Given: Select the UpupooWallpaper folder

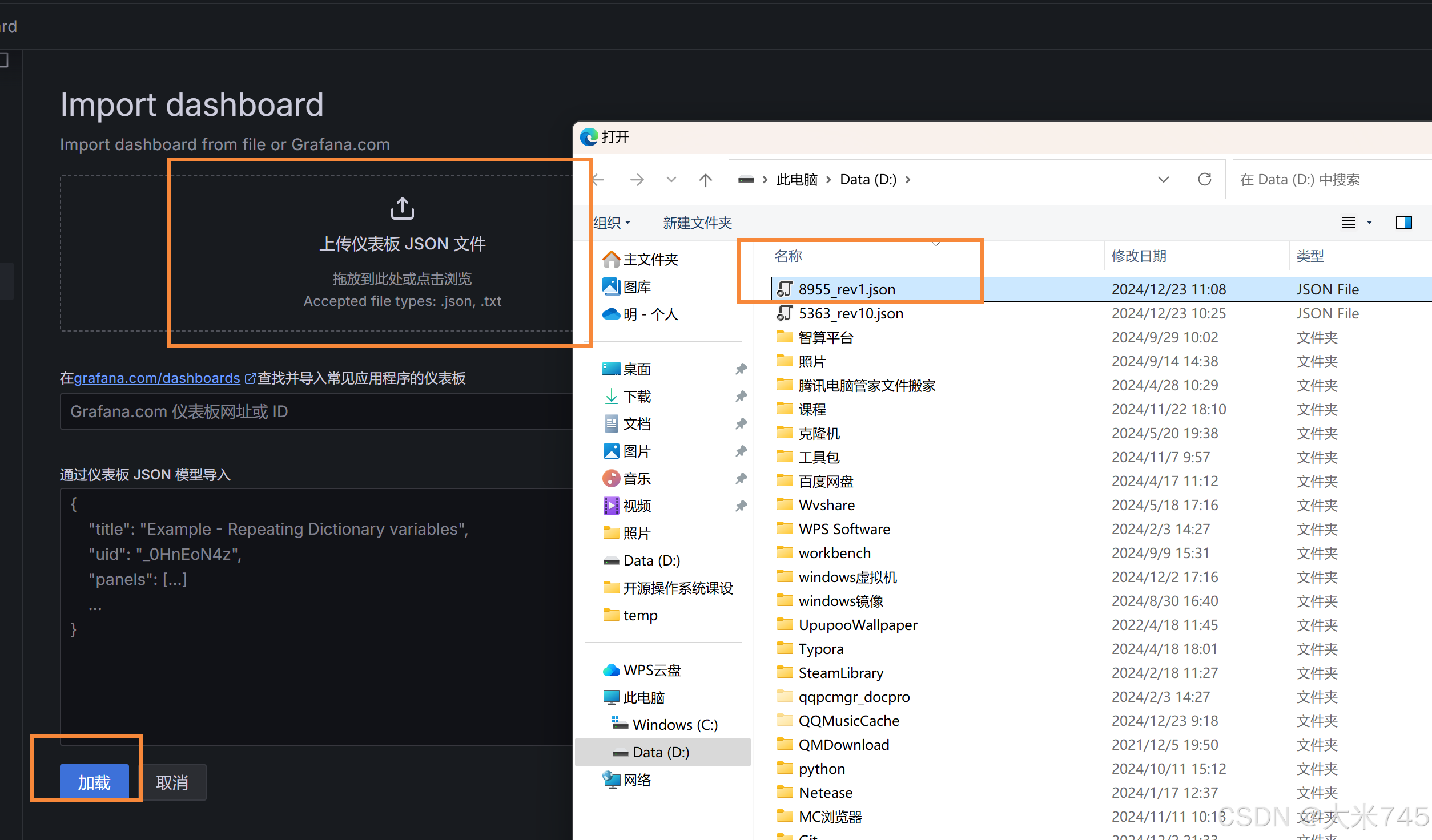Looking at the screenshot, I should (858, 625).
